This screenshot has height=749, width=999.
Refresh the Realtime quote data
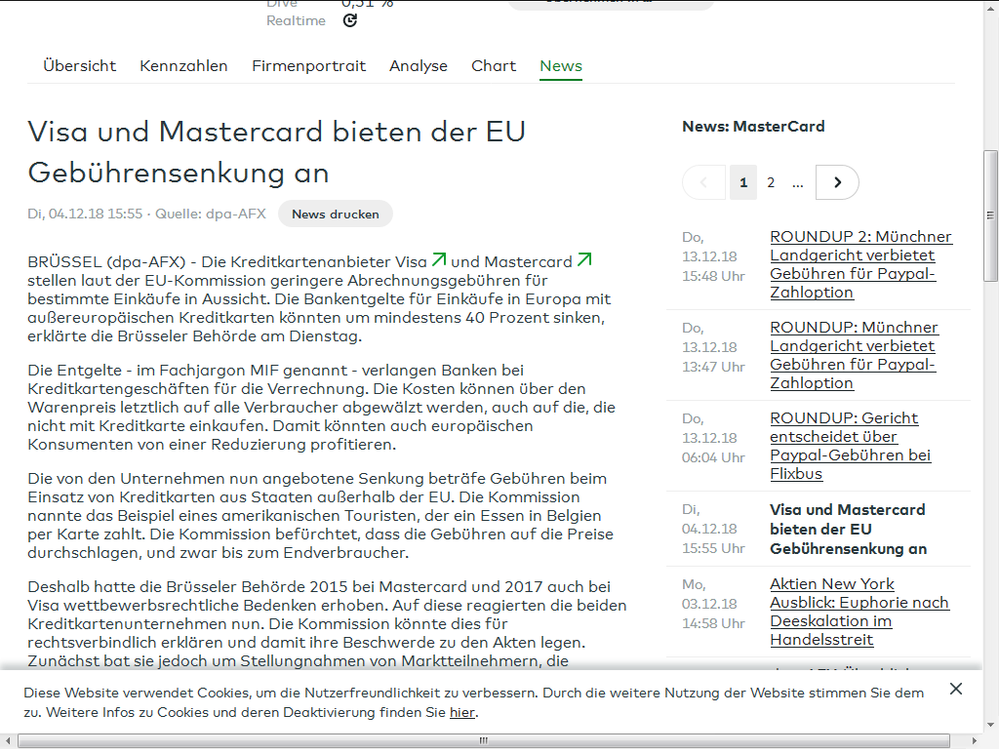(348, 20)
